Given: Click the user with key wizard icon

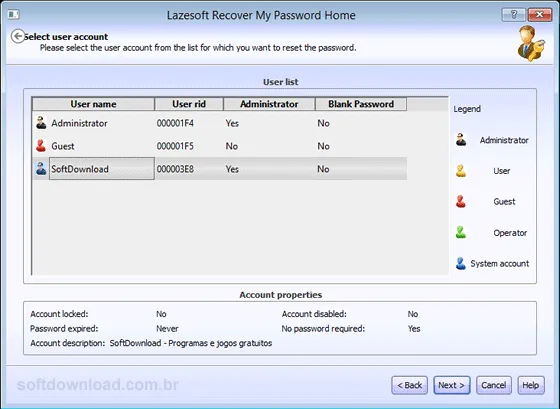Looking at the screenshot, I should click(x=531, y=44).
